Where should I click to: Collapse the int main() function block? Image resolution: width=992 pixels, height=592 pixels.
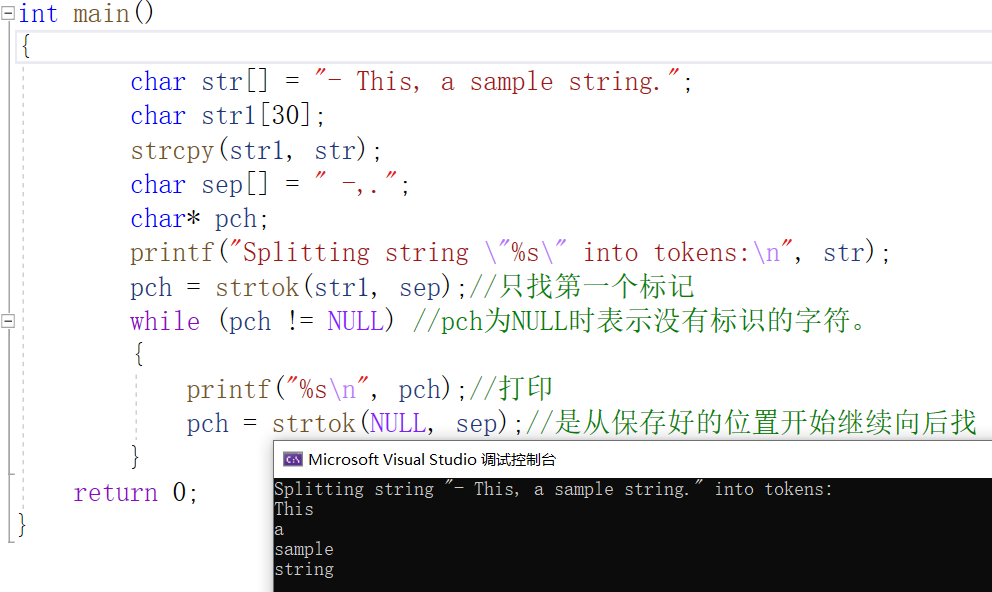pyautogui.click(x=8, y=13)
